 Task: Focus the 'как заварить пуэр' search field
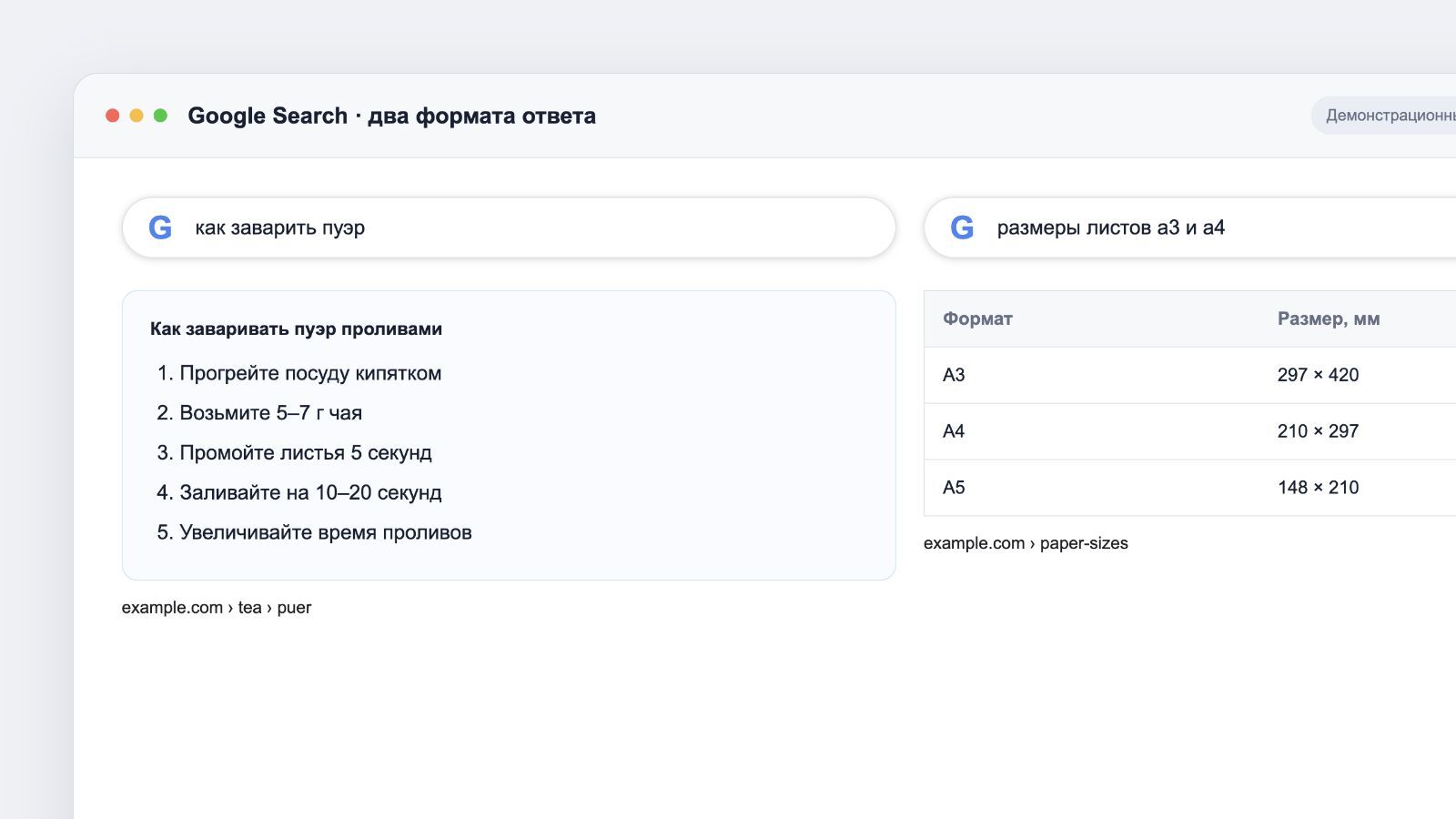[509, 227]
